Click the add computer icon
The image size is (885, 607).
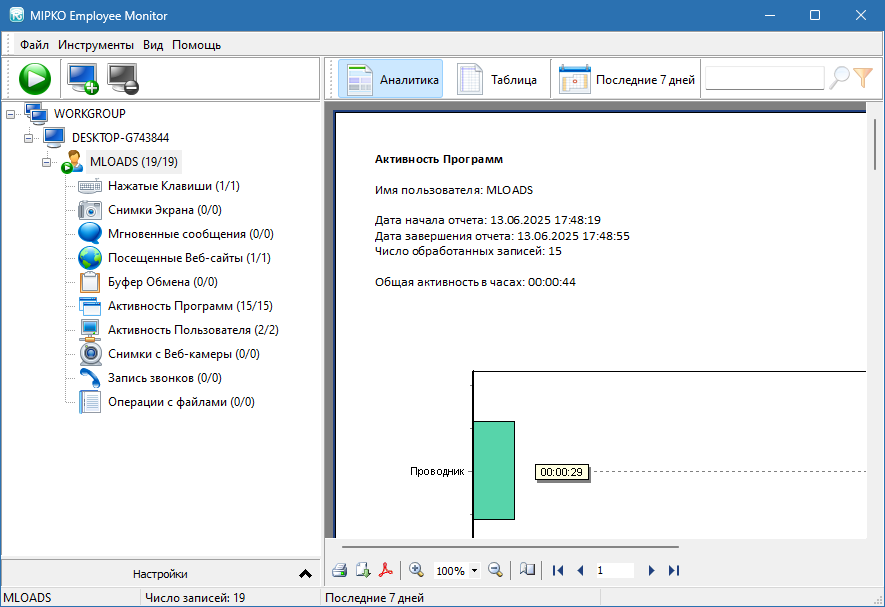(82, 78)
